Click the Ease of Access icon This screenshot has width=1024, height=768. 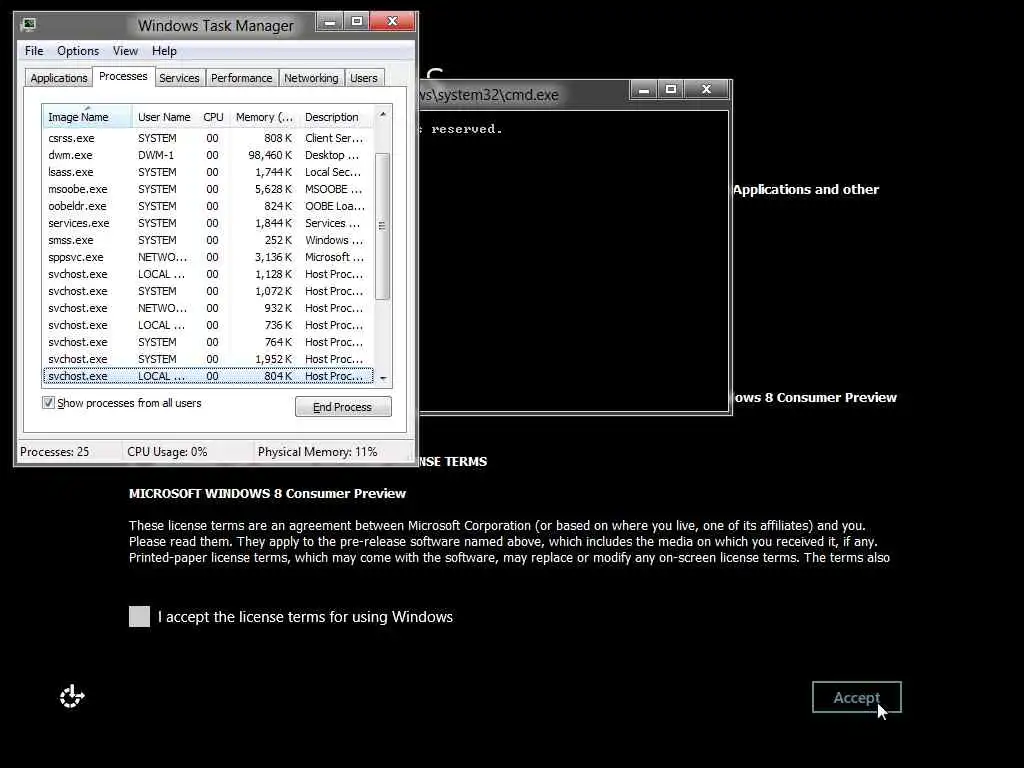pos(72,696)
